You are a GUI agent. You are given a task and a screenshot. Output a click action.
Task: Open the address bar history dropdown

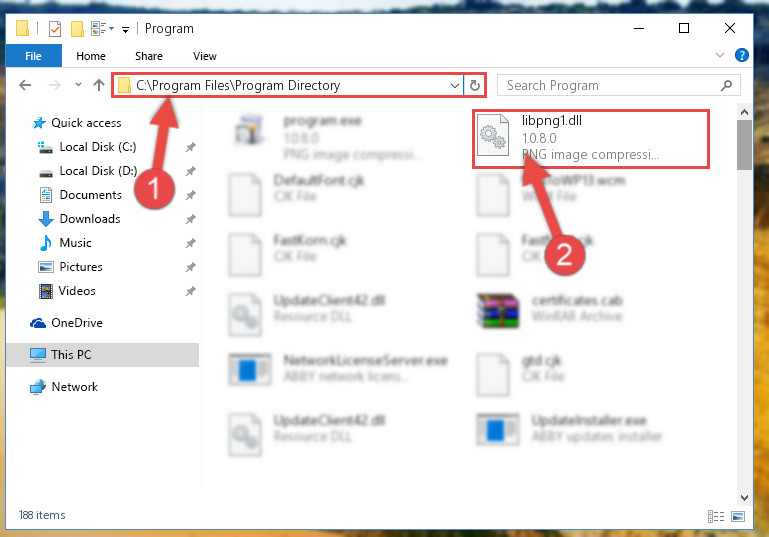(455, 85)
